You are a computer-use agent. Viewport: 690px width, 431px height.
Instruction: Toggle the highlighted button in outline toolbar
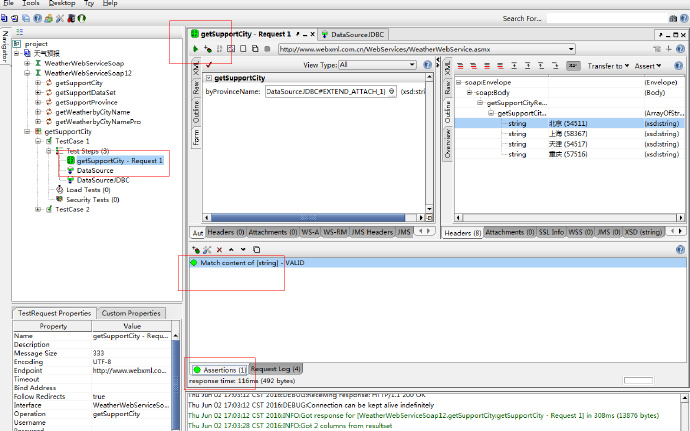point(573,66)
